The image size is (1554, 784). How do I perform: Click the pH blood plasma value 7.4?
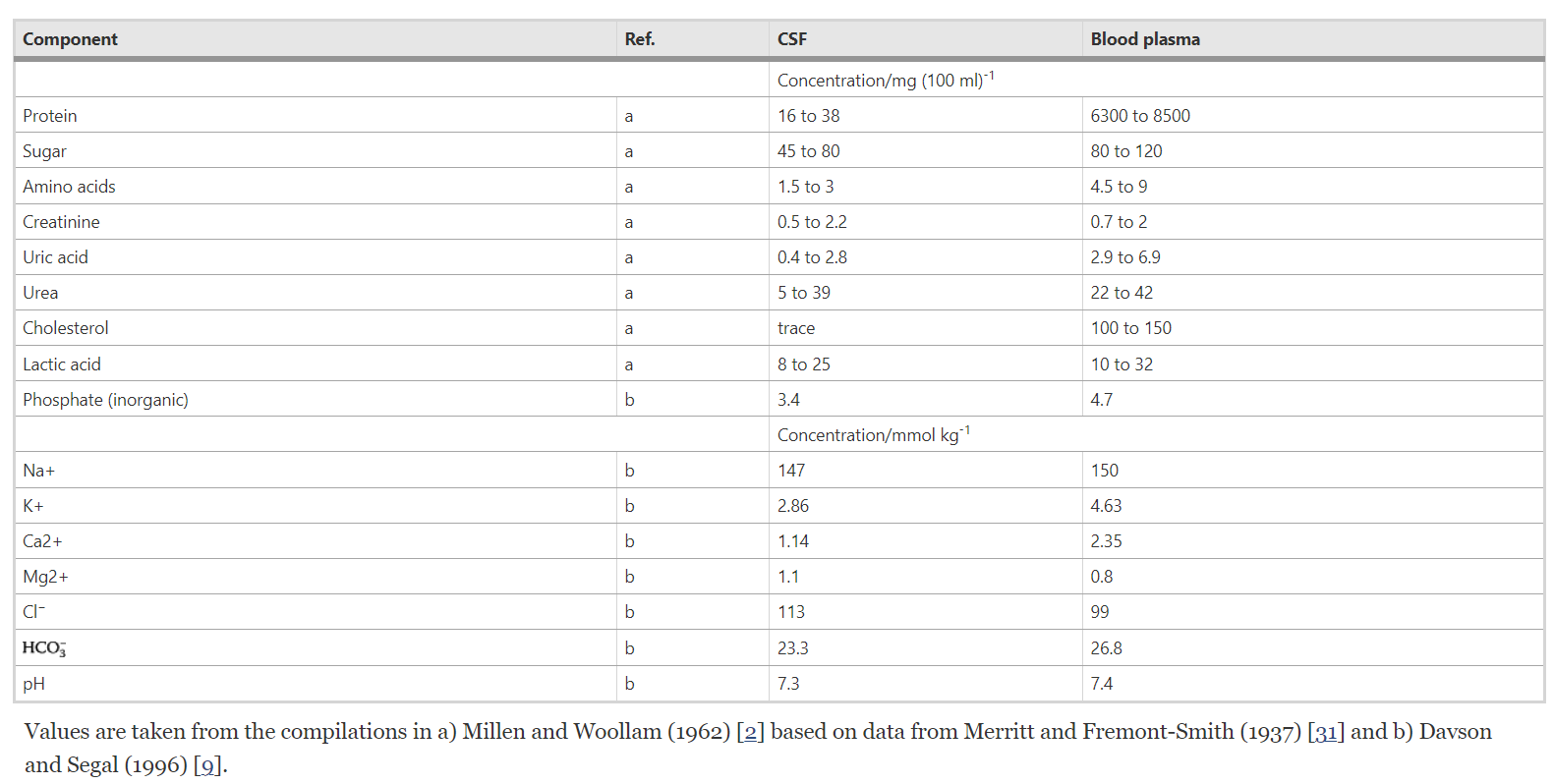click(1101, 684)
